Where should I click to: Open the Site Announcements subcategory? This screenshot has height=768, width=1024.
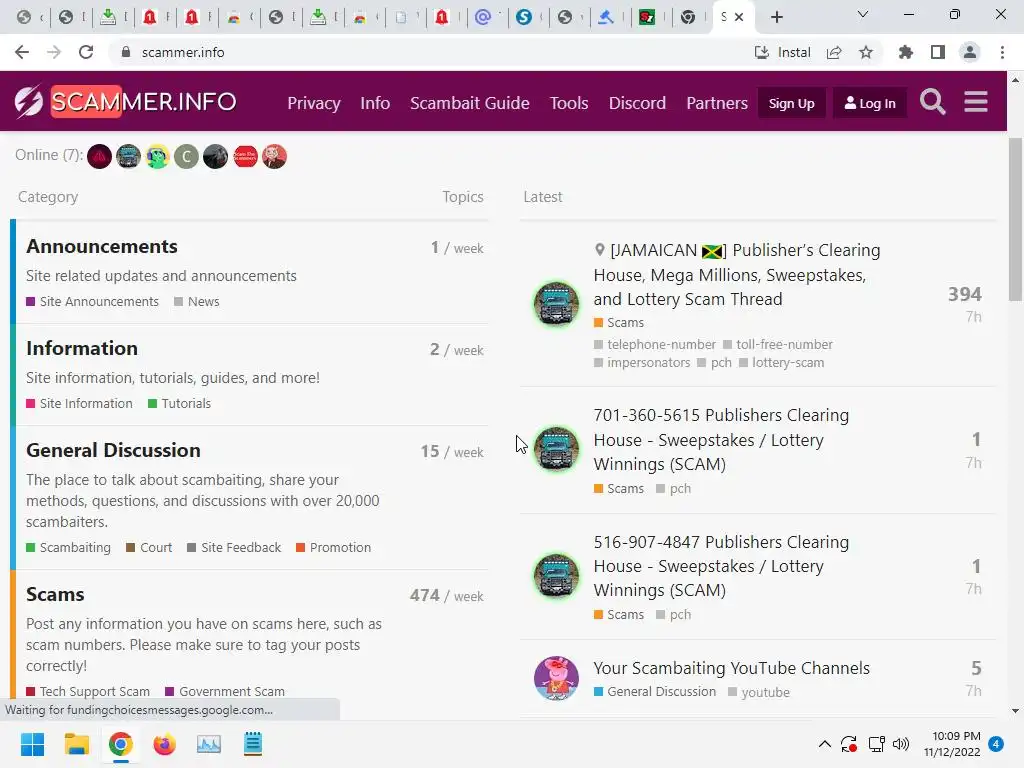[92, 302]
